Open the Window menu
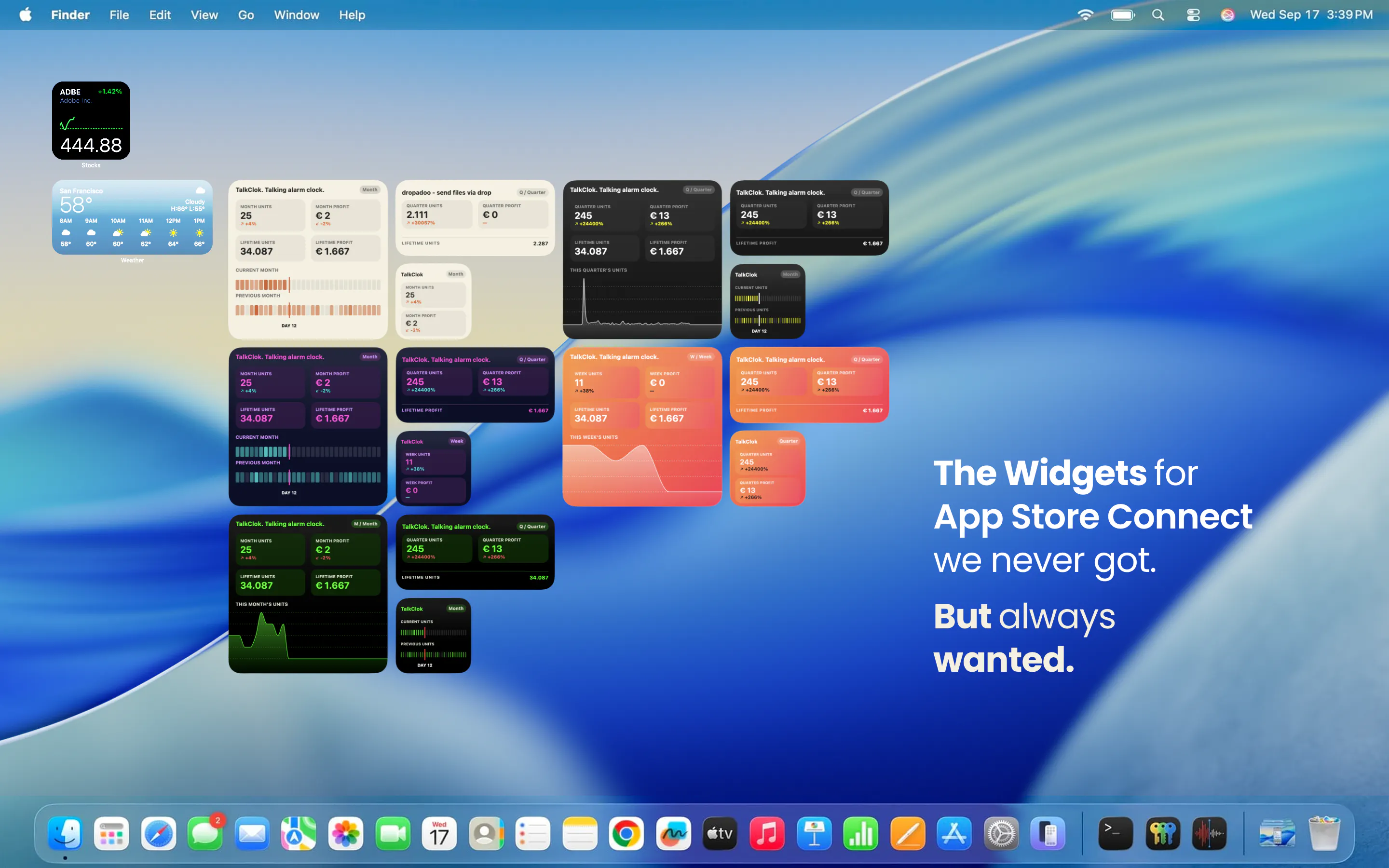 (296, 15)
